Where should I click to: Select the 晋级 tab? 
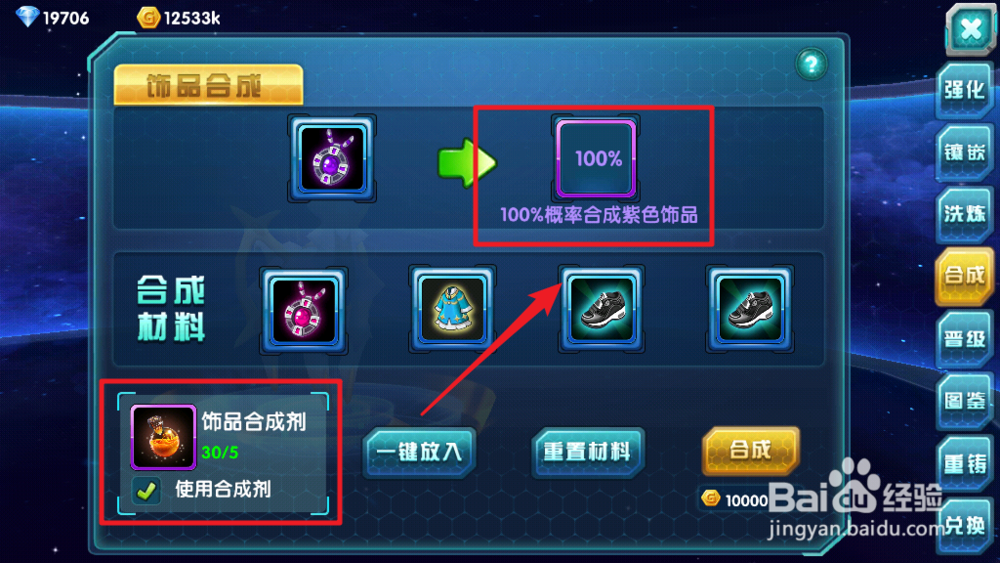(x=966, y=339)
